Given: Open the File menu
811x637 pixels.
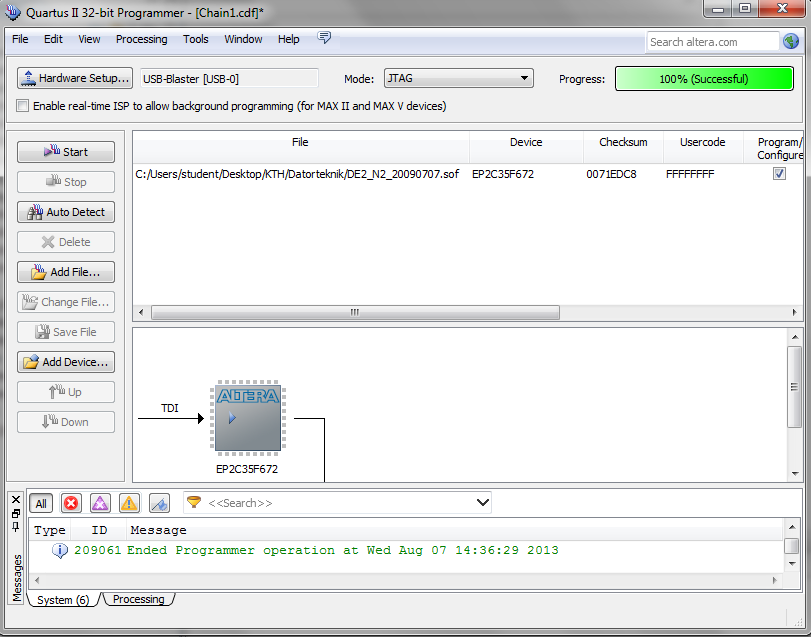Looking at the screenshot, I should coord(20,39).
